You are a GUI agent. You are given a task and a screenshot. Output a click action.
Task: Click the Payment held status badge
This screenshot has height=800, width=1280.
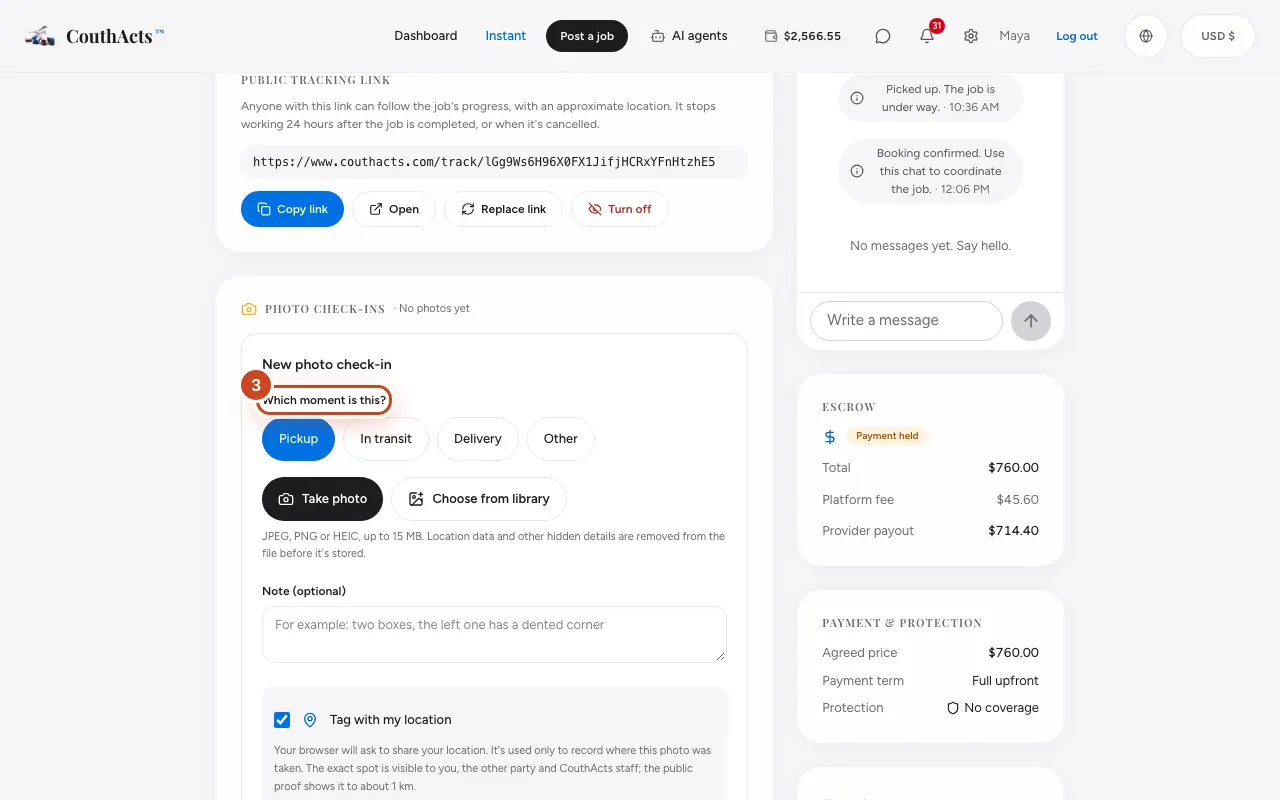[x=887, y=436]
